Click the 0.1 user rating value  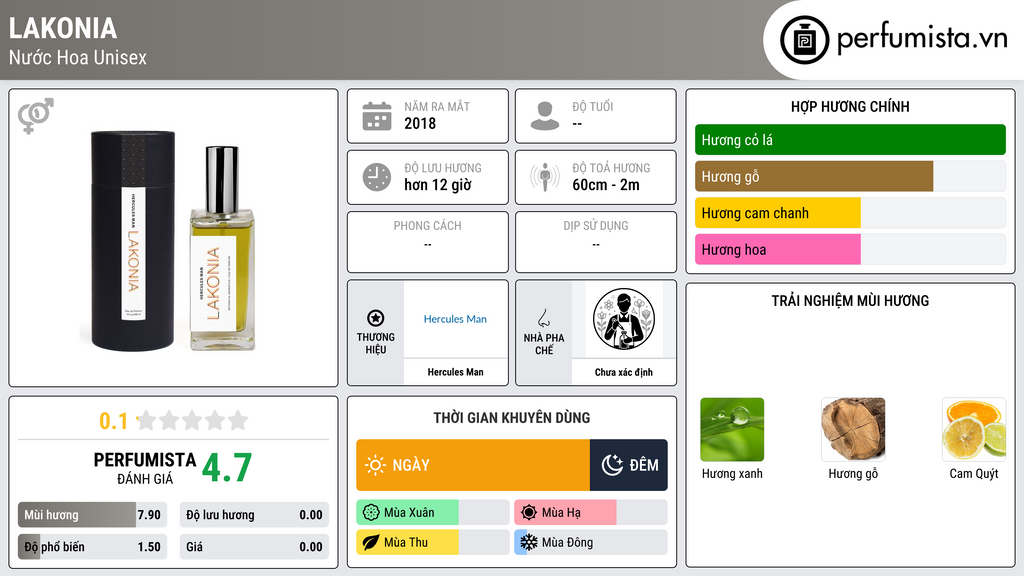click(113, 421)
